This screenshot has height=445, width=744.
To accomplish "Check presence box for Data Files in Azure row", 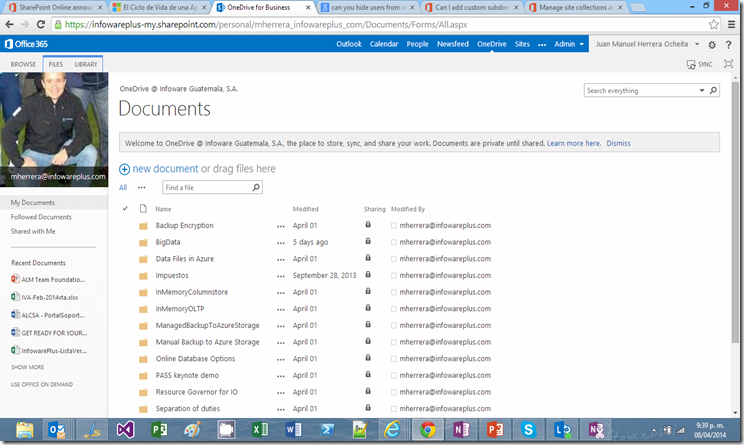I will (394, 259).
